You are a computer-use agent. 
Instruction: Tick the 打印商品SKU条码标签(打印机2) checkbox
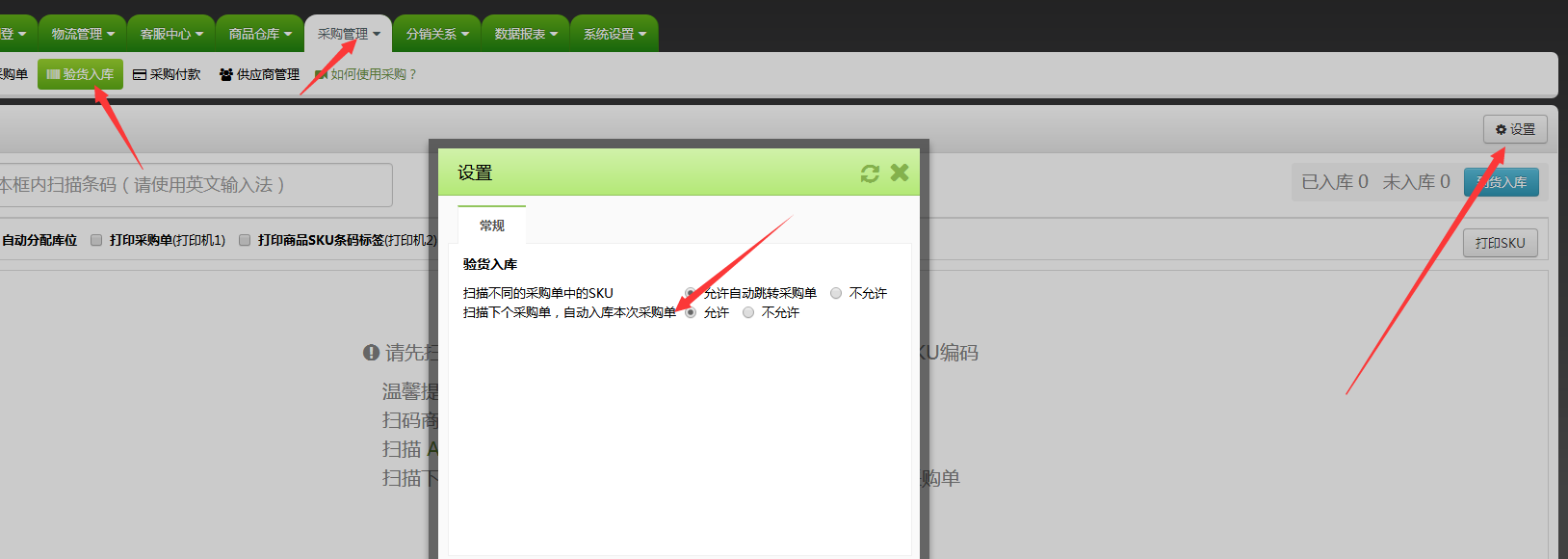pyautogui.click(x=245, y=240)
